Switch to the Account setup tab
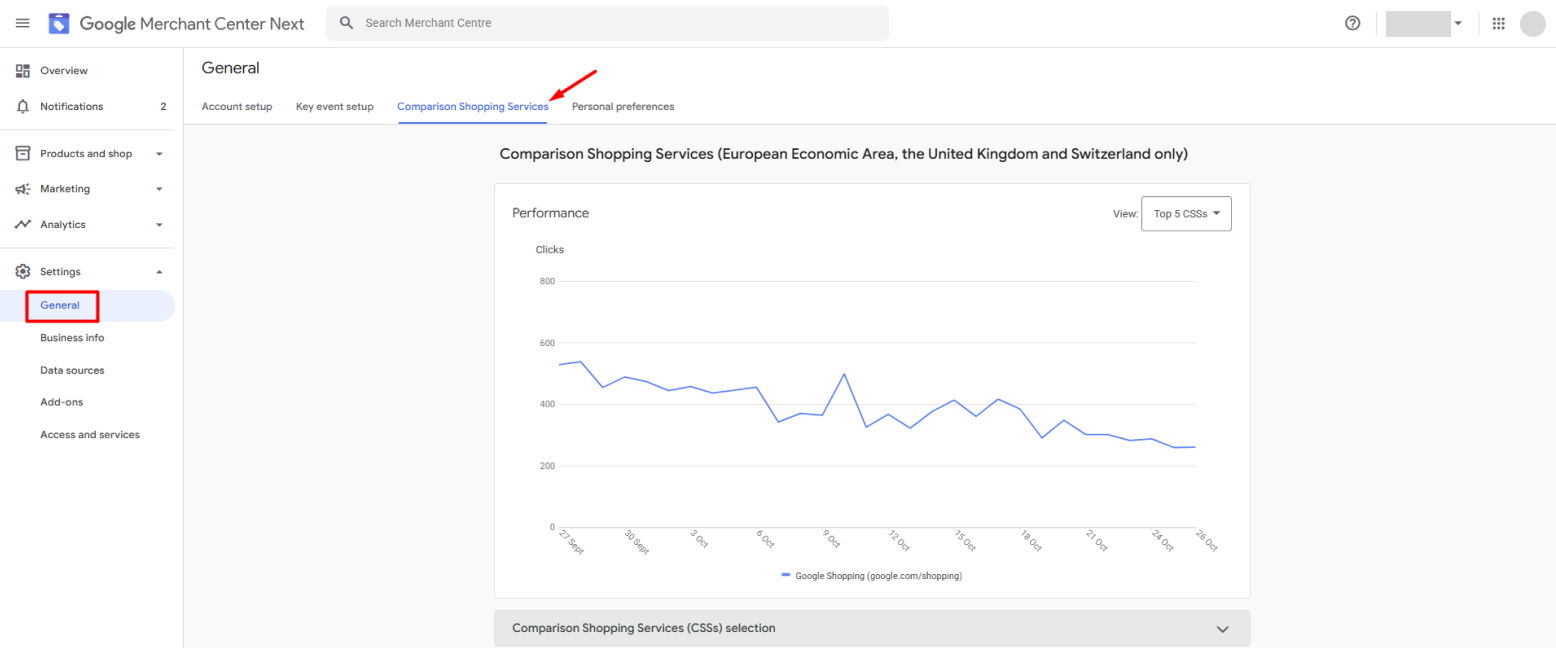The width and height of the screenshot is (1556, 648). [x=236, y=107]
